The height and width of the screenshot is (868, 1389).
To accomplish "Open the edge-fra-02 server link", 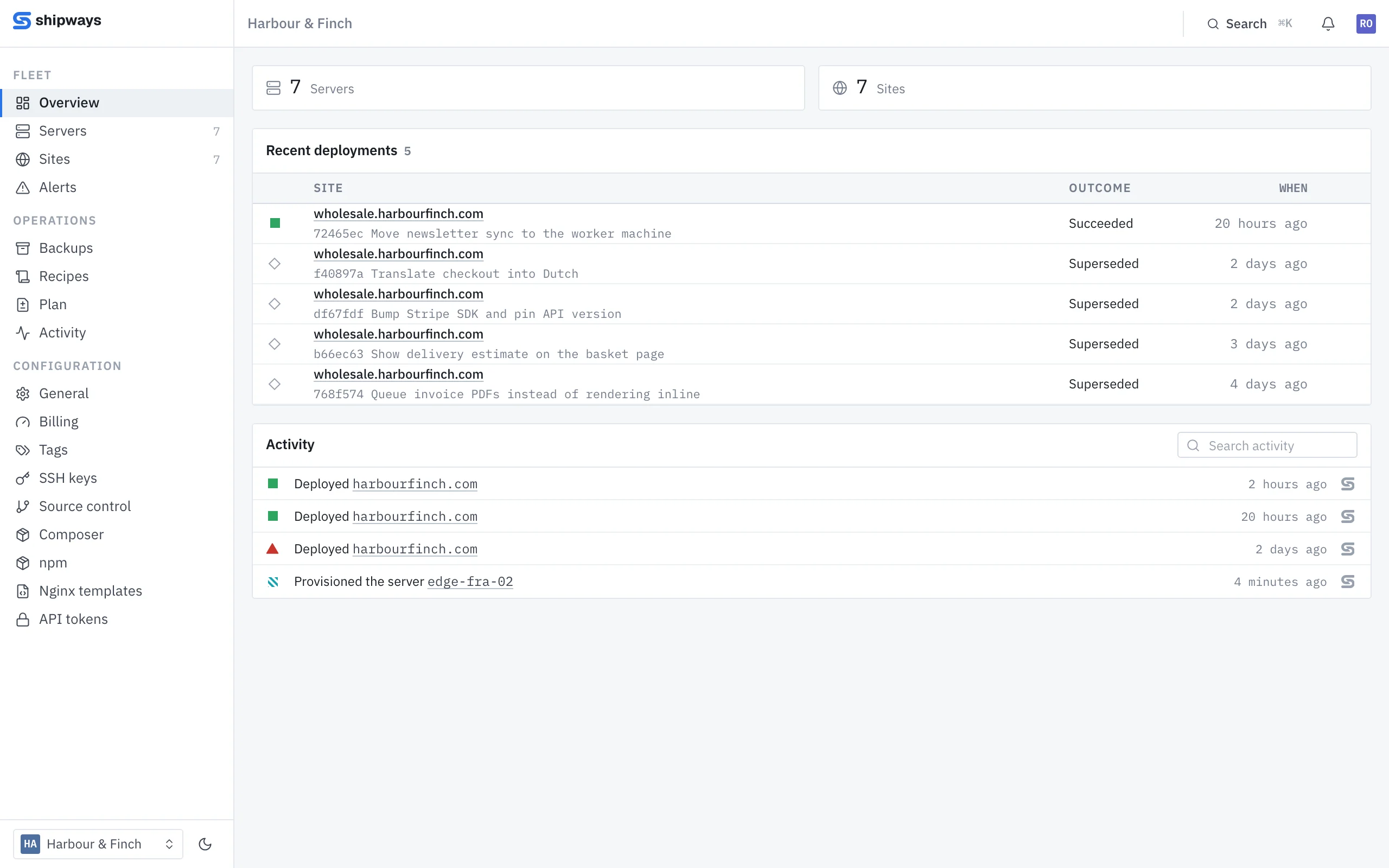I will 470,582.
